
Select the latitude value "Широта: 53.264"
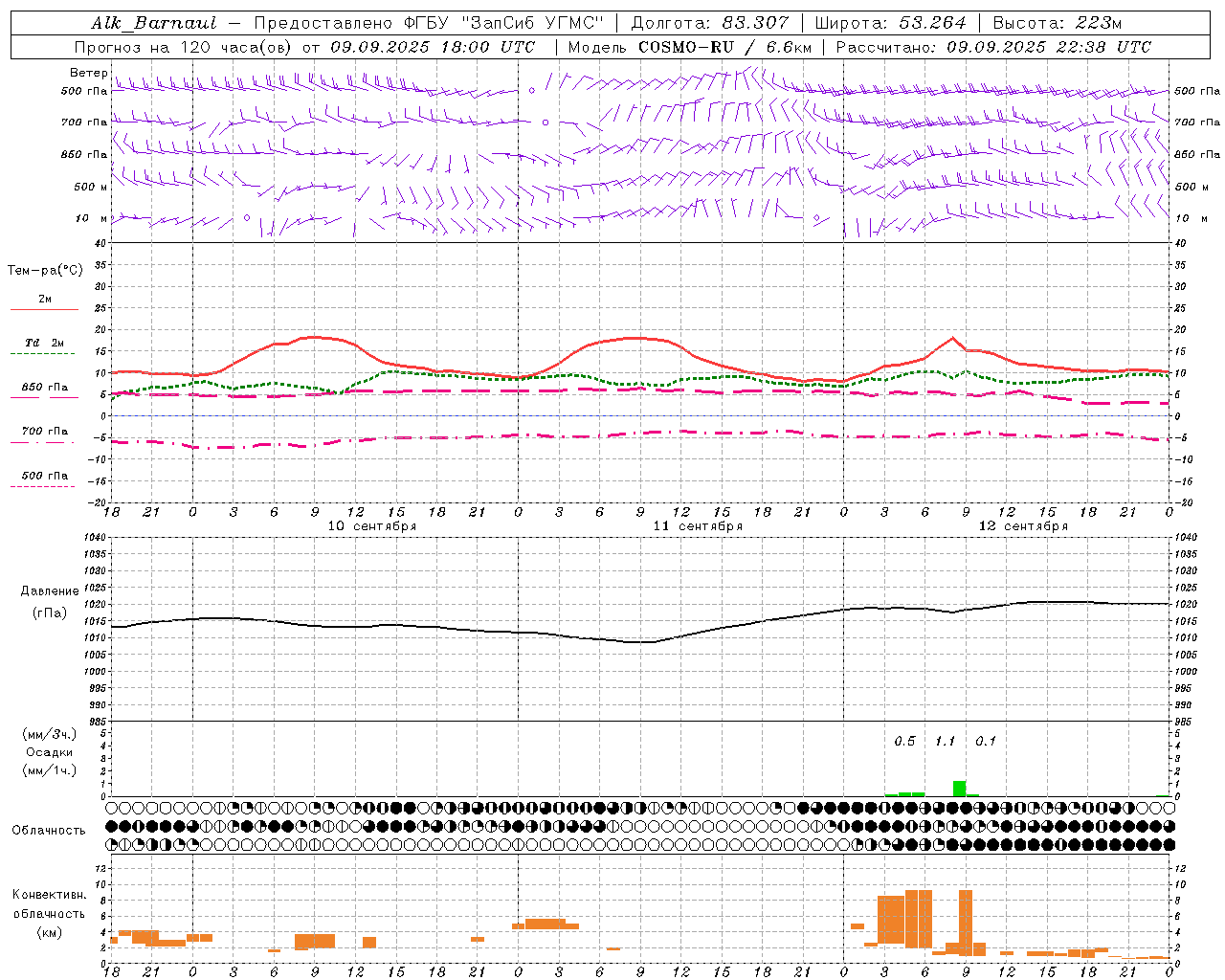click(891, 23)
